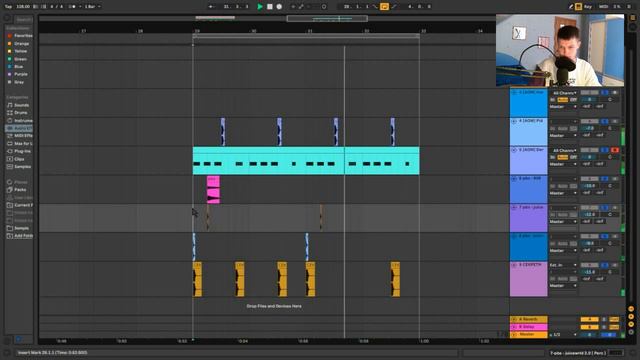Arm track 3 for recording
The image size is (640, 360).
615,93
